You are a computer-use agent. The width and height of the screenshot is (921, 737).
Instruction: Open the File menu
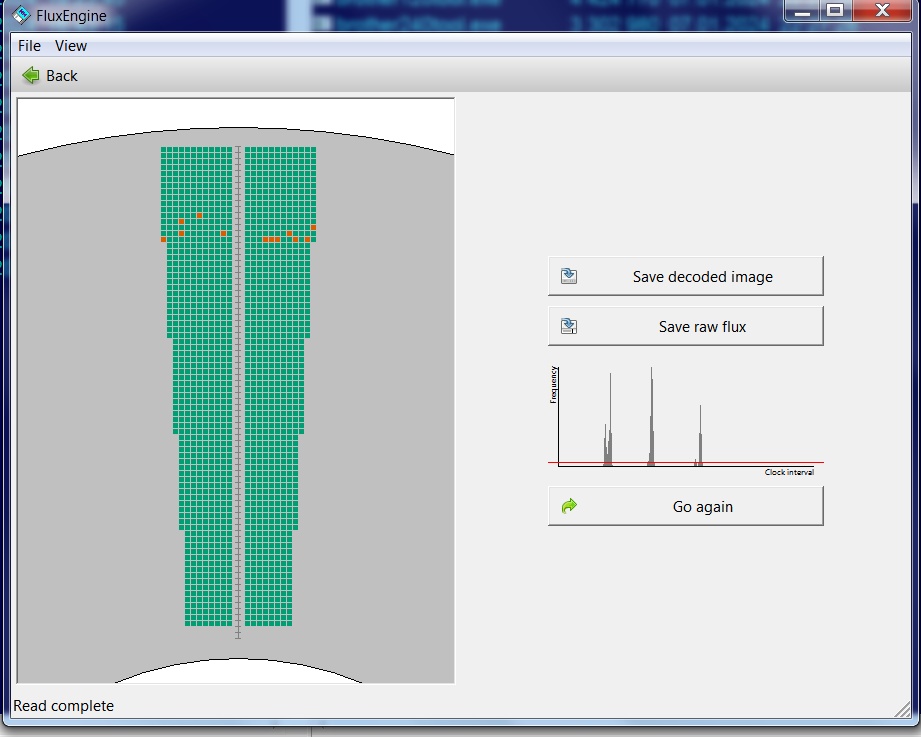29,46
